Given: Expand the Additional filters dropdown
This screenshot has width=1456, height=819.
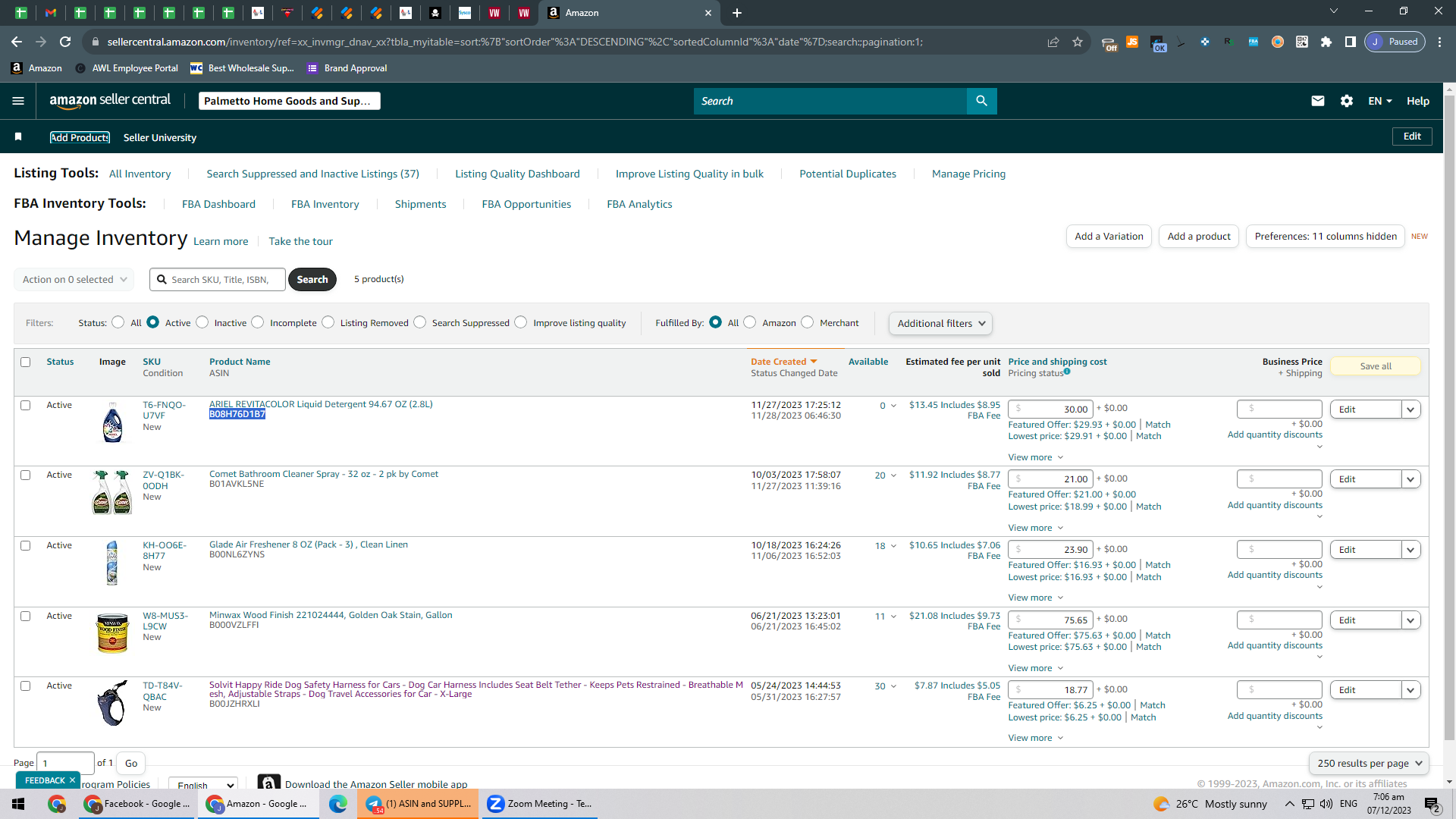Looking at the screenshot, I should click(x=940, y=323).
